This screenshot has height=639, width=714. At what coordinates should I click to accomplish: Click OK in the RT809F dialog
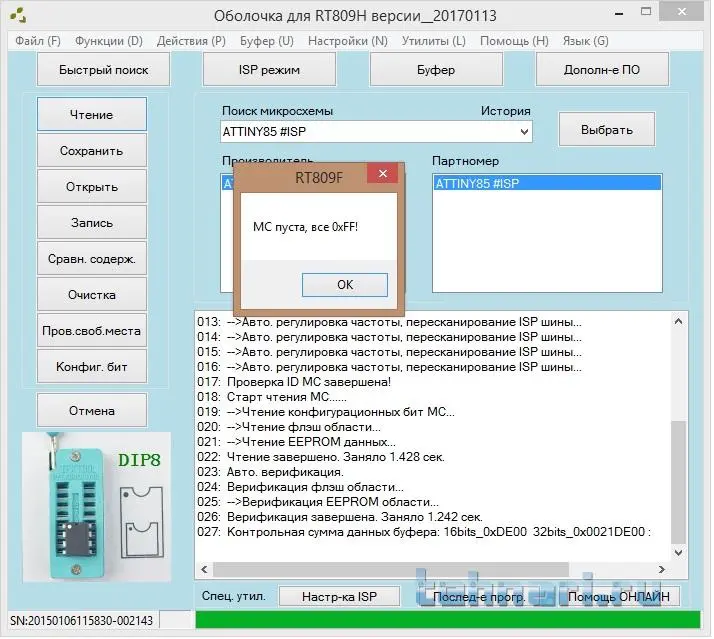point(345,285)
